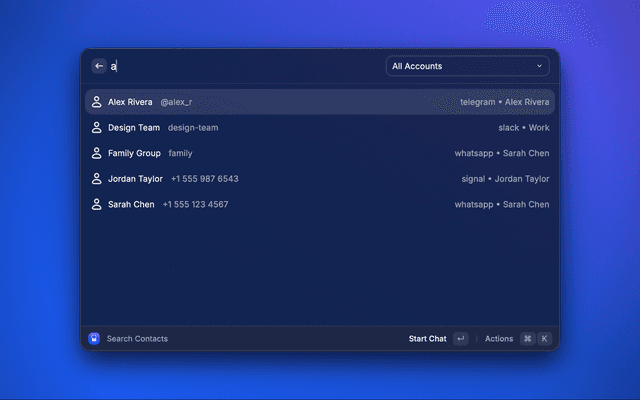Click the person icon beside Sarah Chen
This screenshot has width=640, height=400.
[x=97, y=204]
